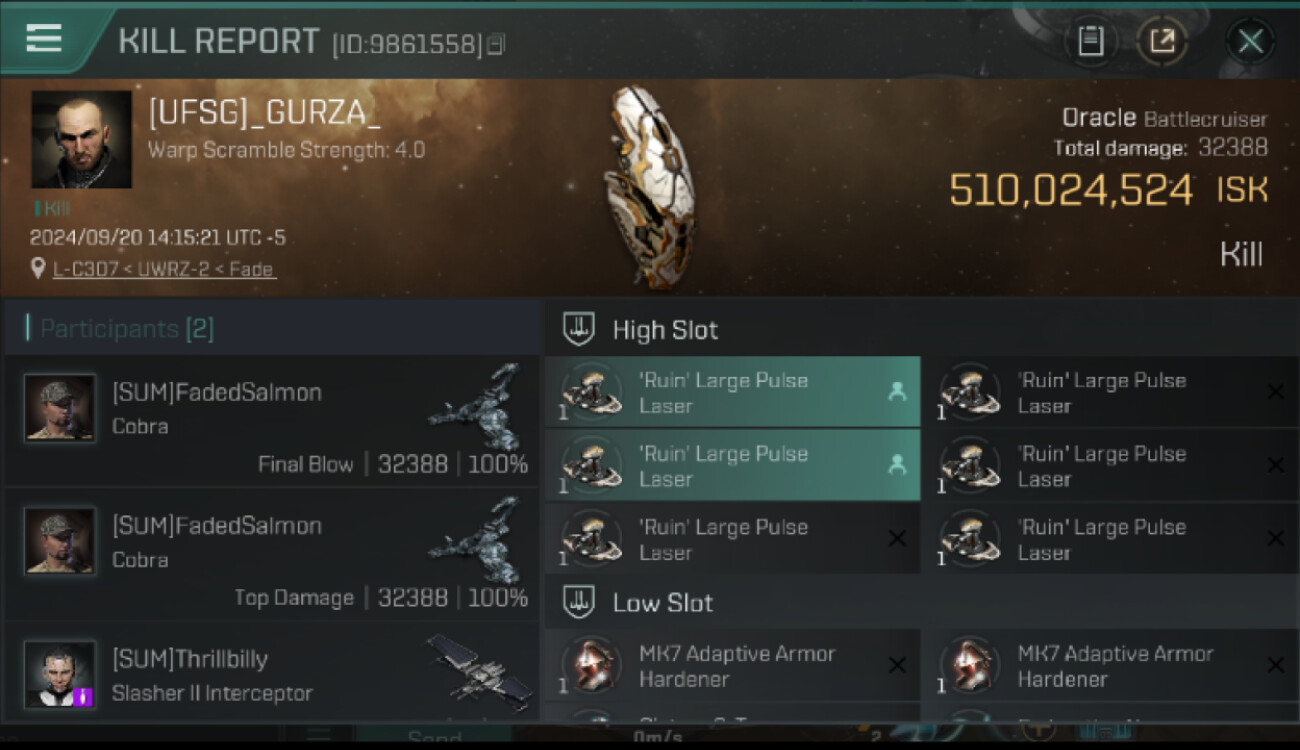
Task: Open FadedSalmon Final Blow entry
Action: pyautogui.click(x=270, y=420)
